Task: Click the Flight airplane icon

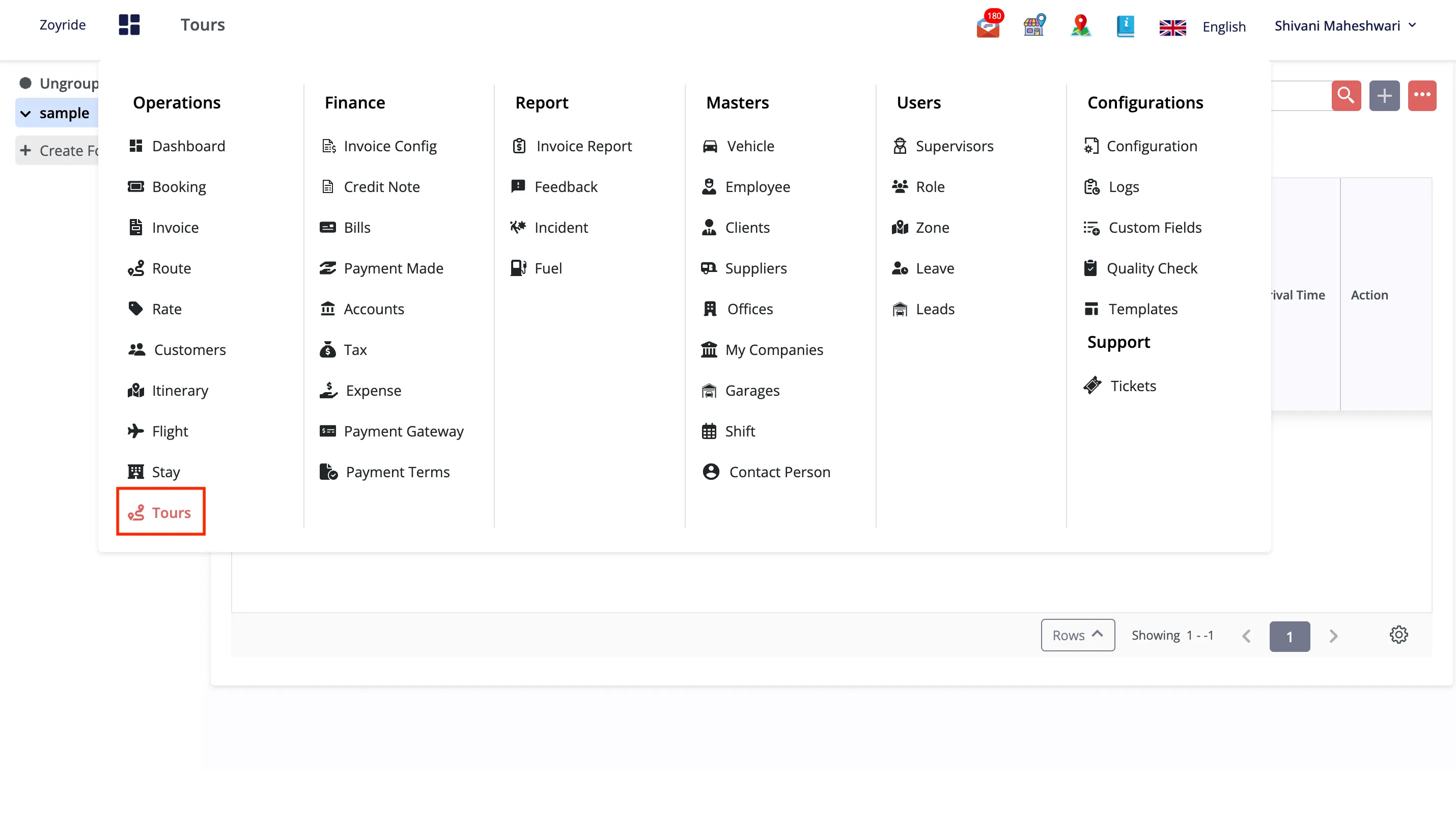Action: pyautogui.click(x=135, y=431)
